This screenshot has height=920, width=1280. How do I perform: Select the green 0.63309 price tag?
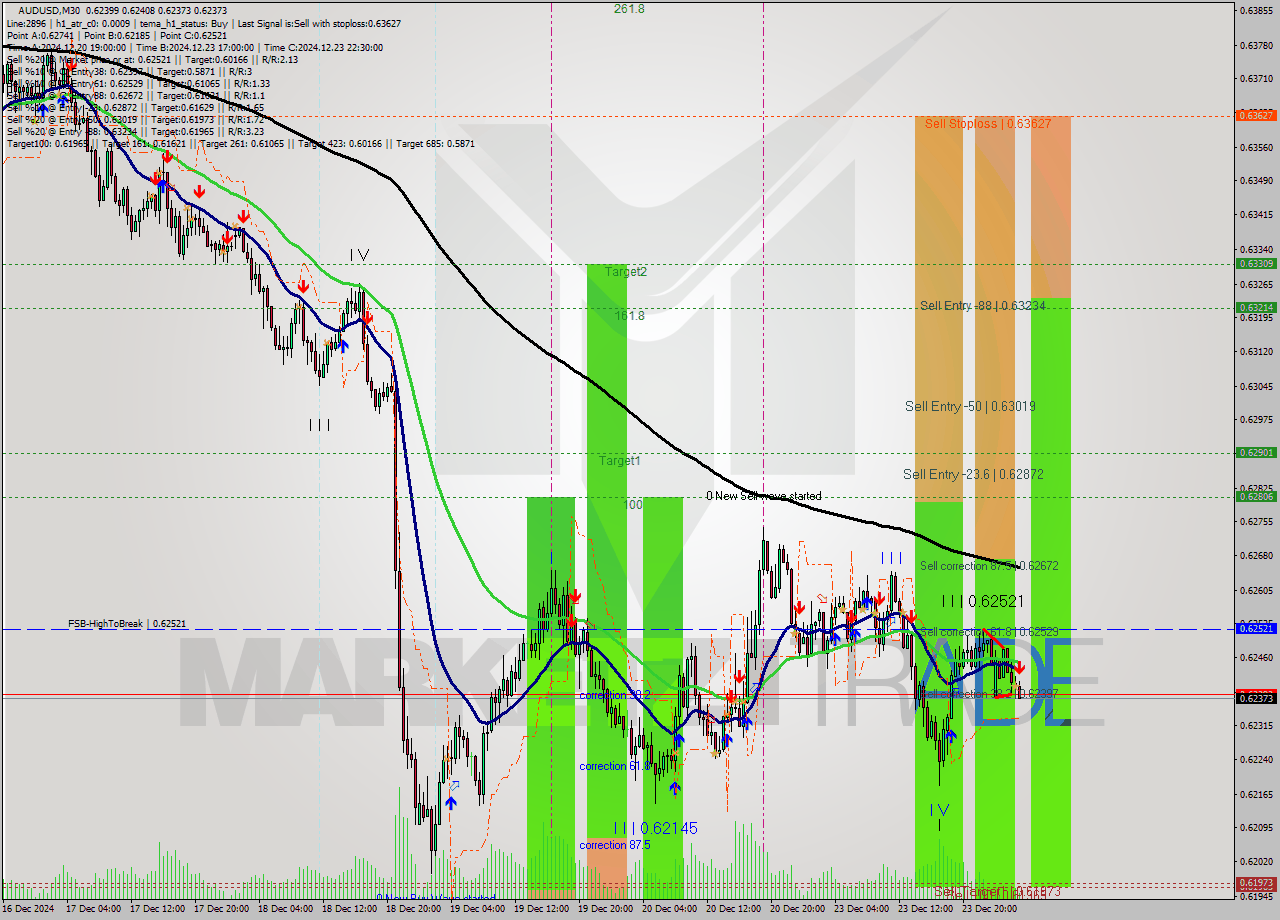coord(1256,264)
